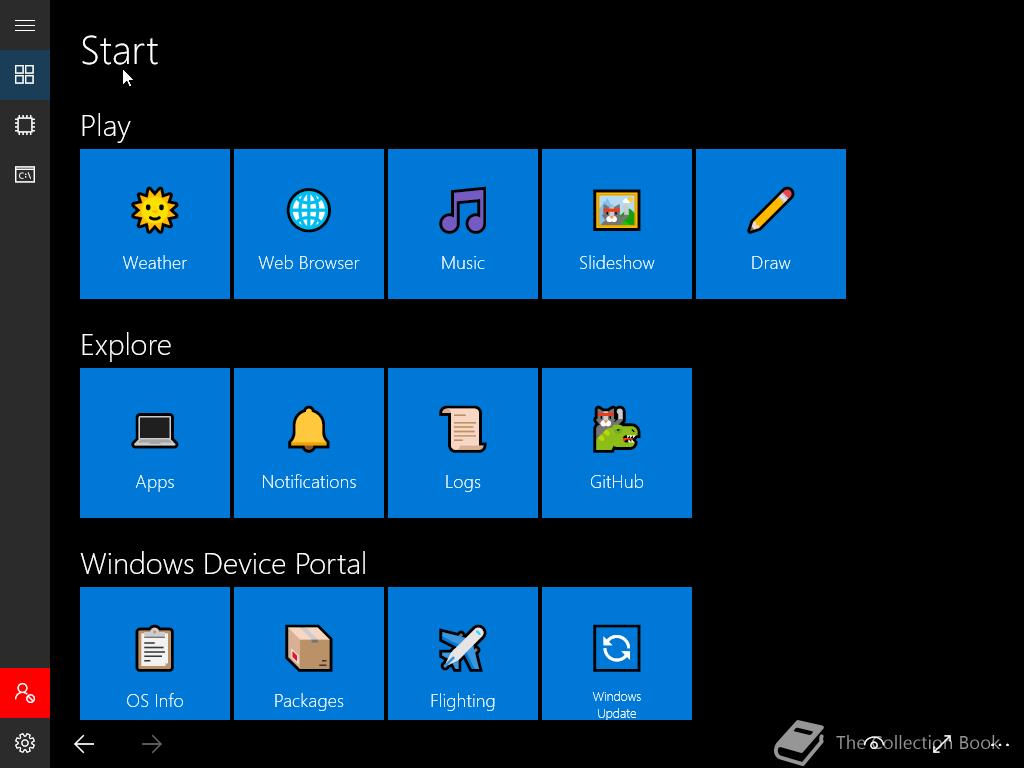Launch the Weather tile

tap(155, 224)
